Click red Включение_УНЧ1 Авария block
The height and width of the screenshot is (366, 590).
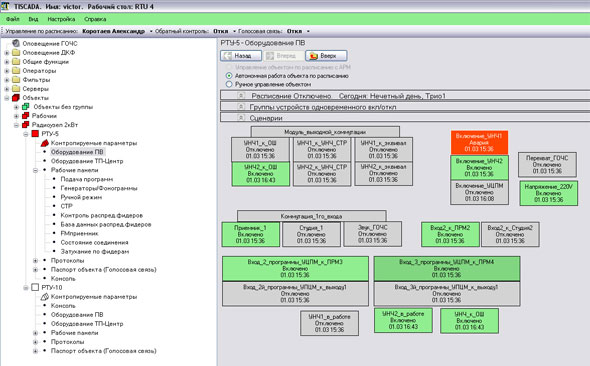pos(479,142)
